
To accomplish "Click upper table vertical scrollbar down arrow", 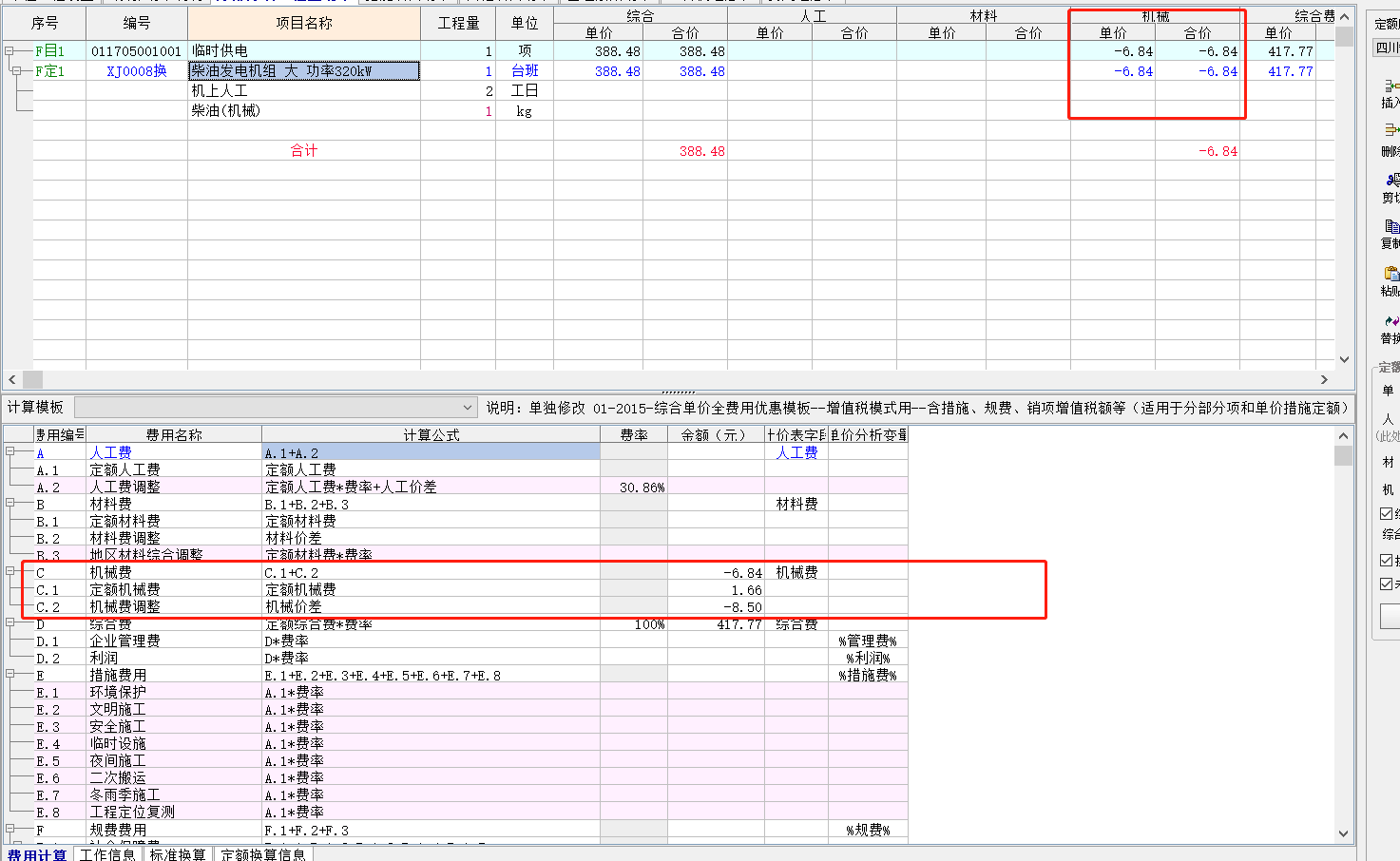I will 1344,359.
